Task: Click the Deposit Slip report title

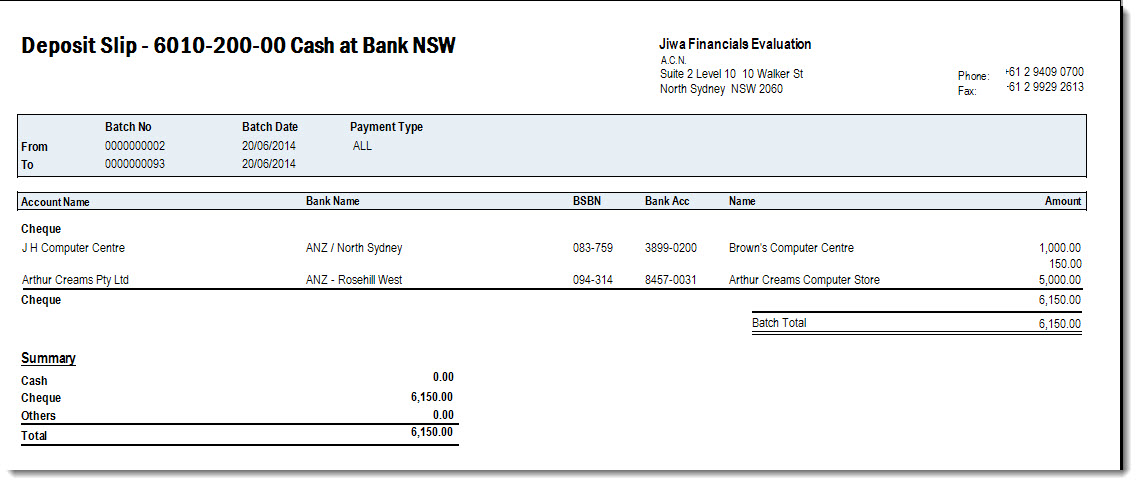Action: (x=238, y=46)
